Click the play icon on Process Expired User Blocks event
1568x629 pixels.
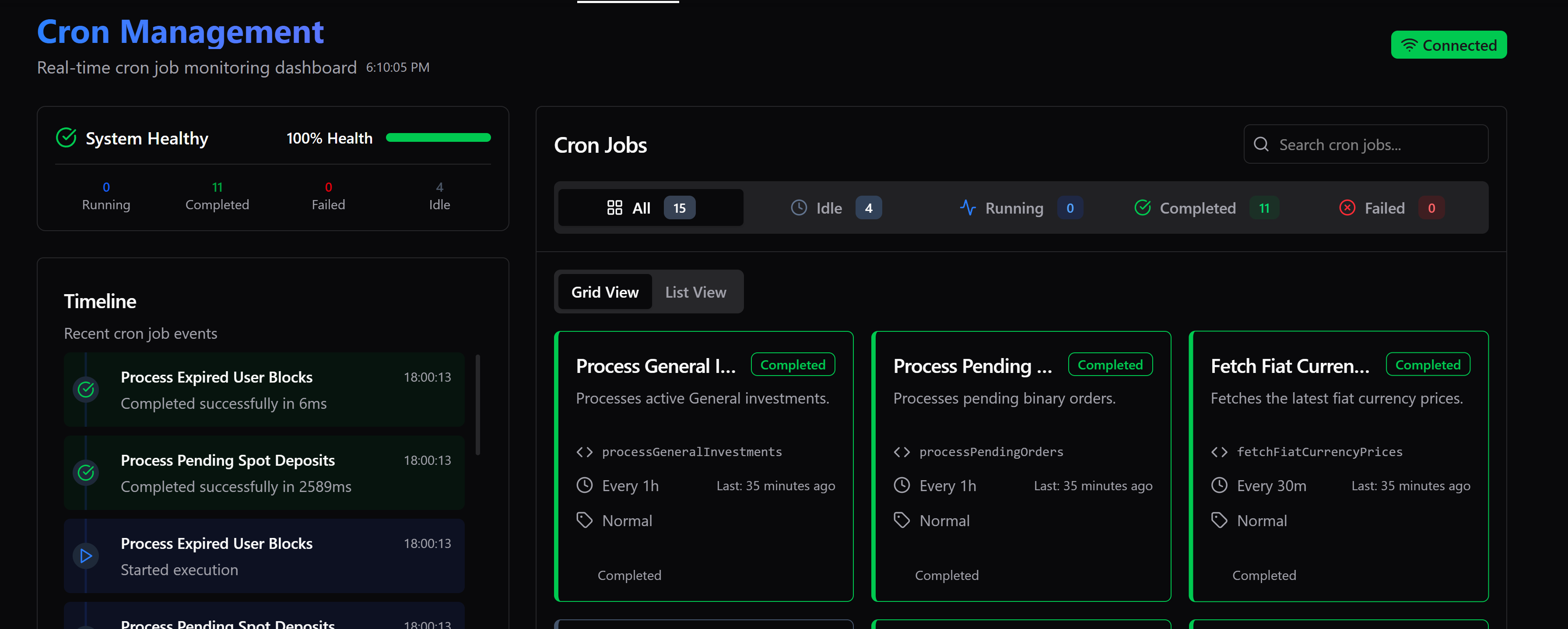(86, 555)
